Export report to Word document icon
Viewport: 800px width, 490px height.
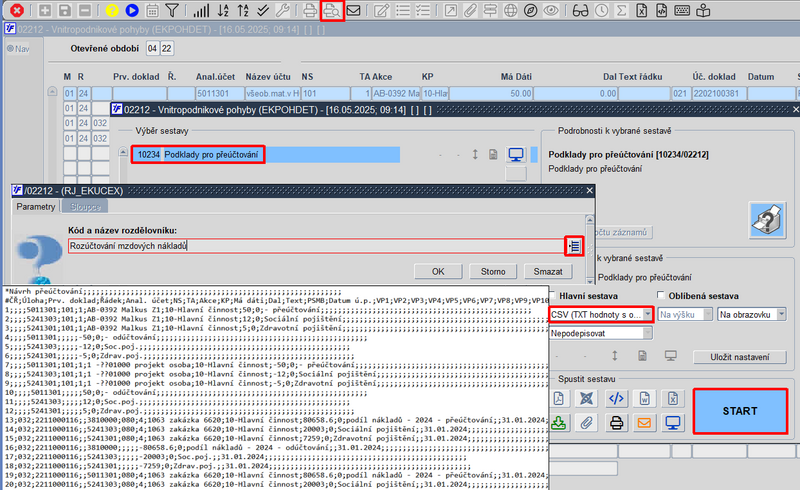click(644, 399)
